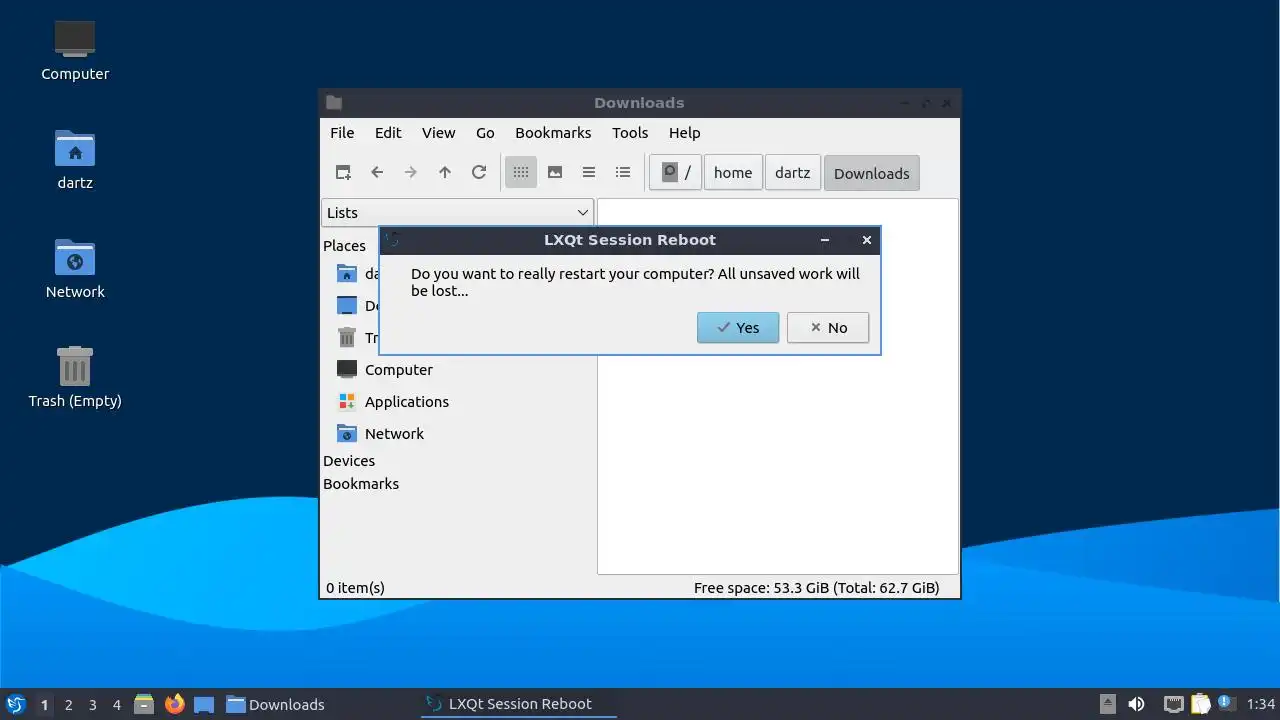The width and height of the screenshot is (1280, 720).
Task: Switch to compact view mode
Action: coord(589,172)
